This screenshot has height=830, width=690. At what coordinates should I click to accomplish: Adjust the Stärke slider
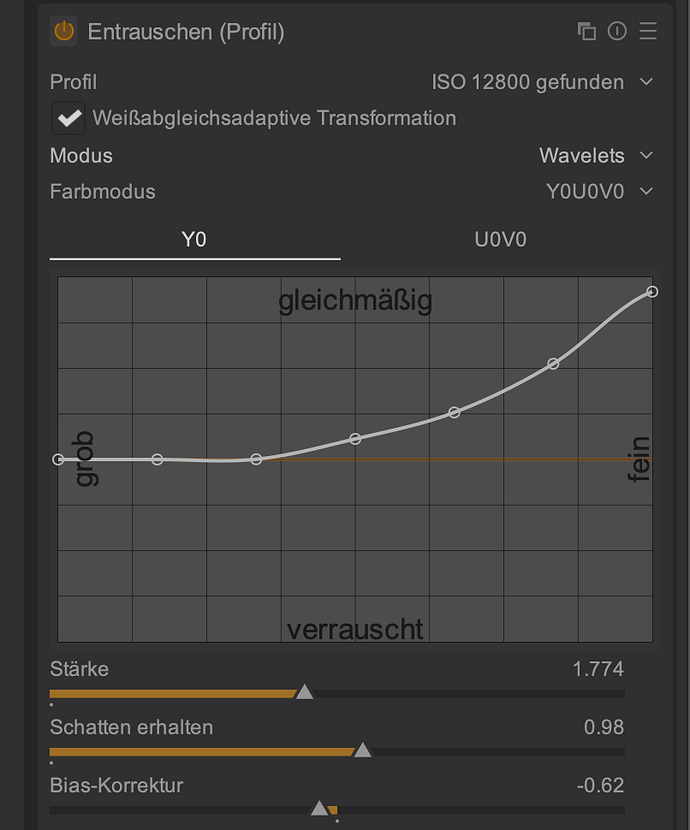[305, 692]
